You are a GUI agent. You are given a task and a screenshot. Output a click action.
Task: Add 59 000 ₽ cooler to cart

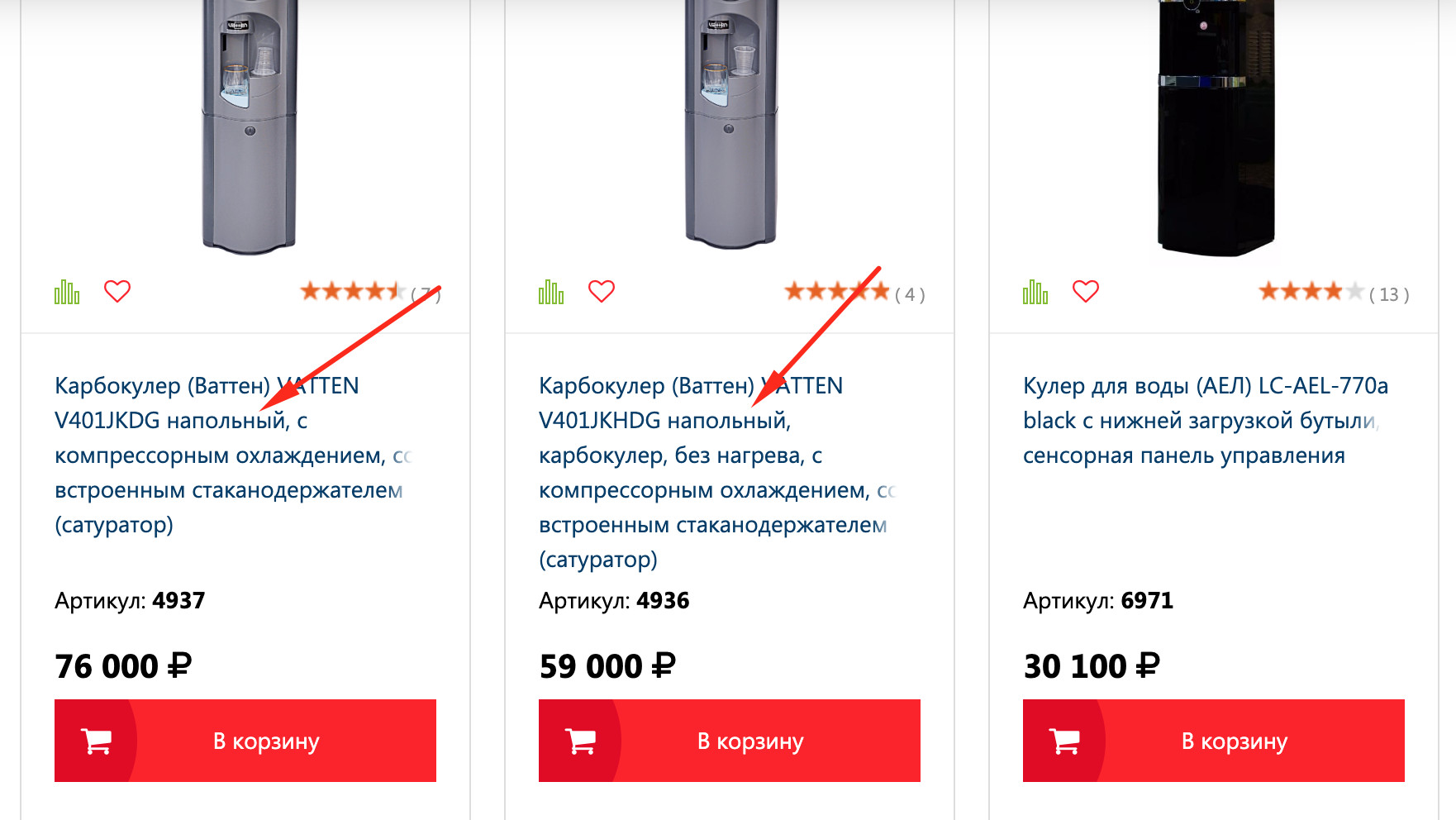pyautogui.click(x=730, y=741)
